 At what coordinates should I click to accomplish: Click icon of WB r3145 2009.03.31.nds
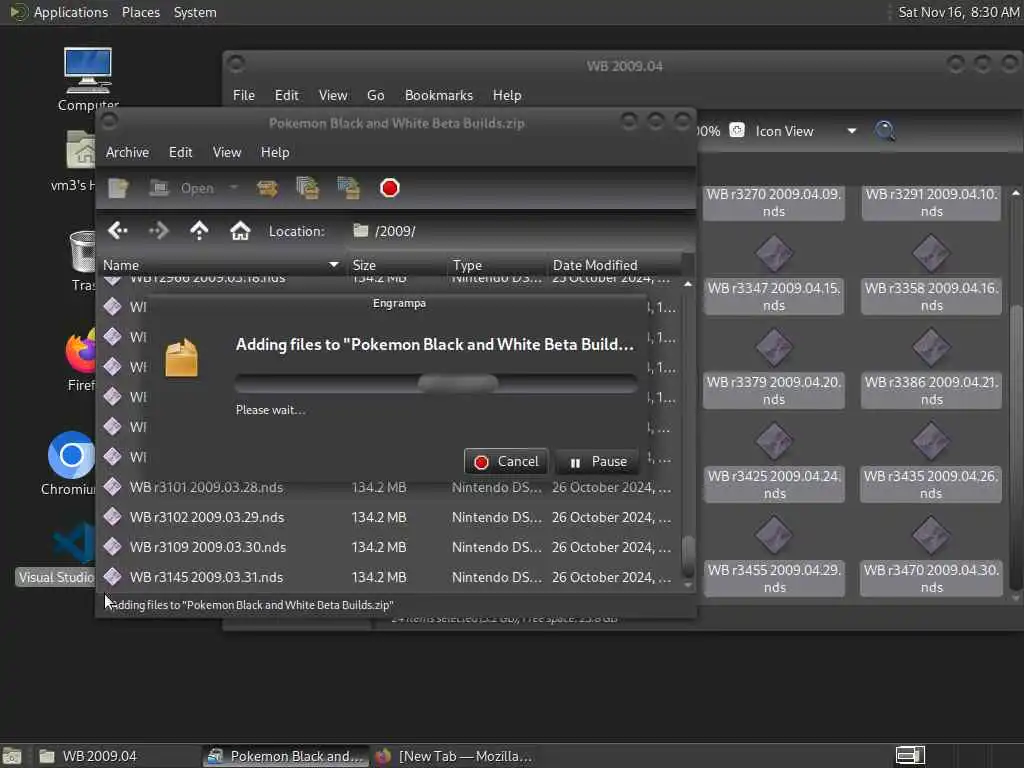point(112,577)
